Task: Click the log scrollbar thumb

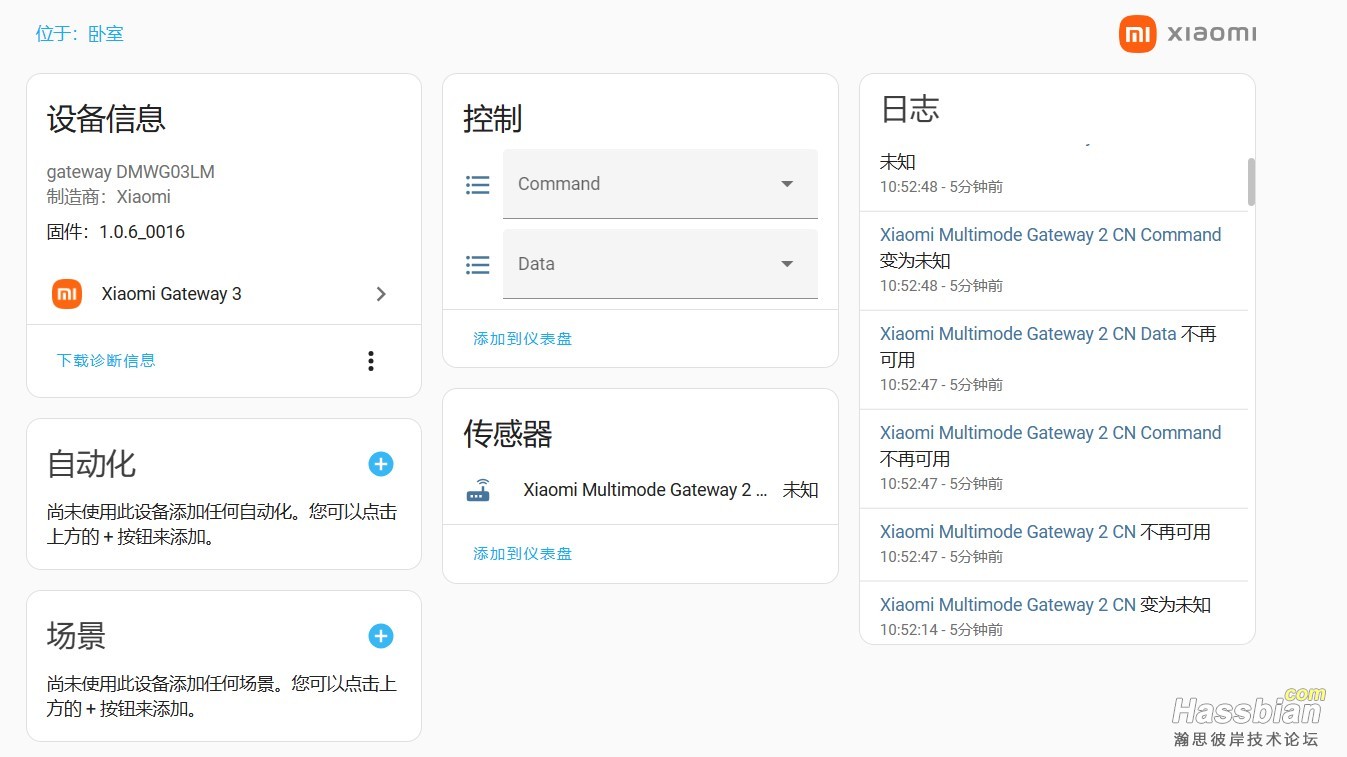Action: click(1251, 181)
